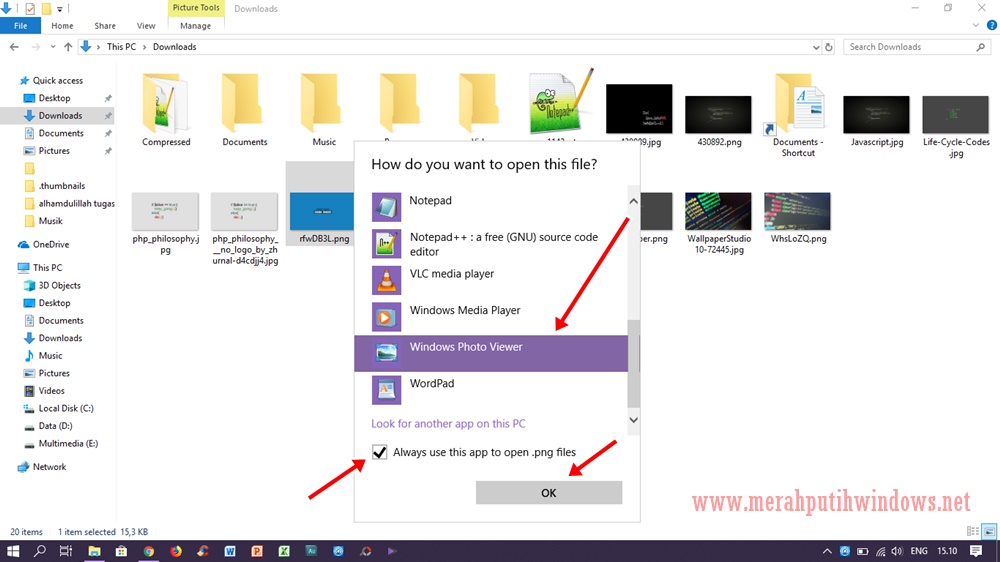Screen dimensions: 1000x562
Task: Open the Windows Start menu
Action: tap(13, 551)
